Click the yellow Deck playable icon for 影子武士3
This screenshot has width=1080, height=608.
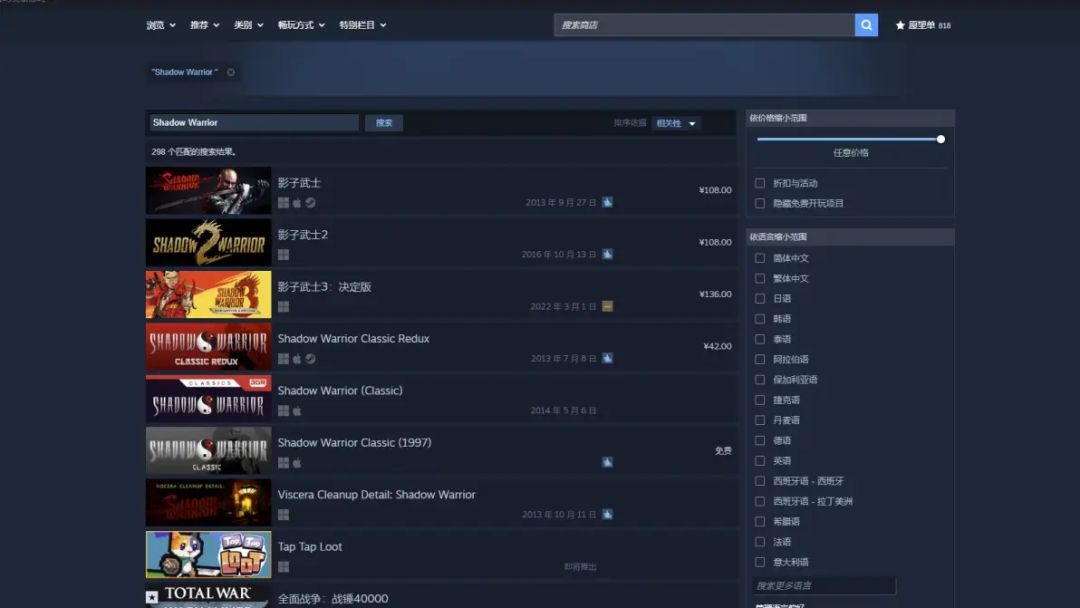608,306
